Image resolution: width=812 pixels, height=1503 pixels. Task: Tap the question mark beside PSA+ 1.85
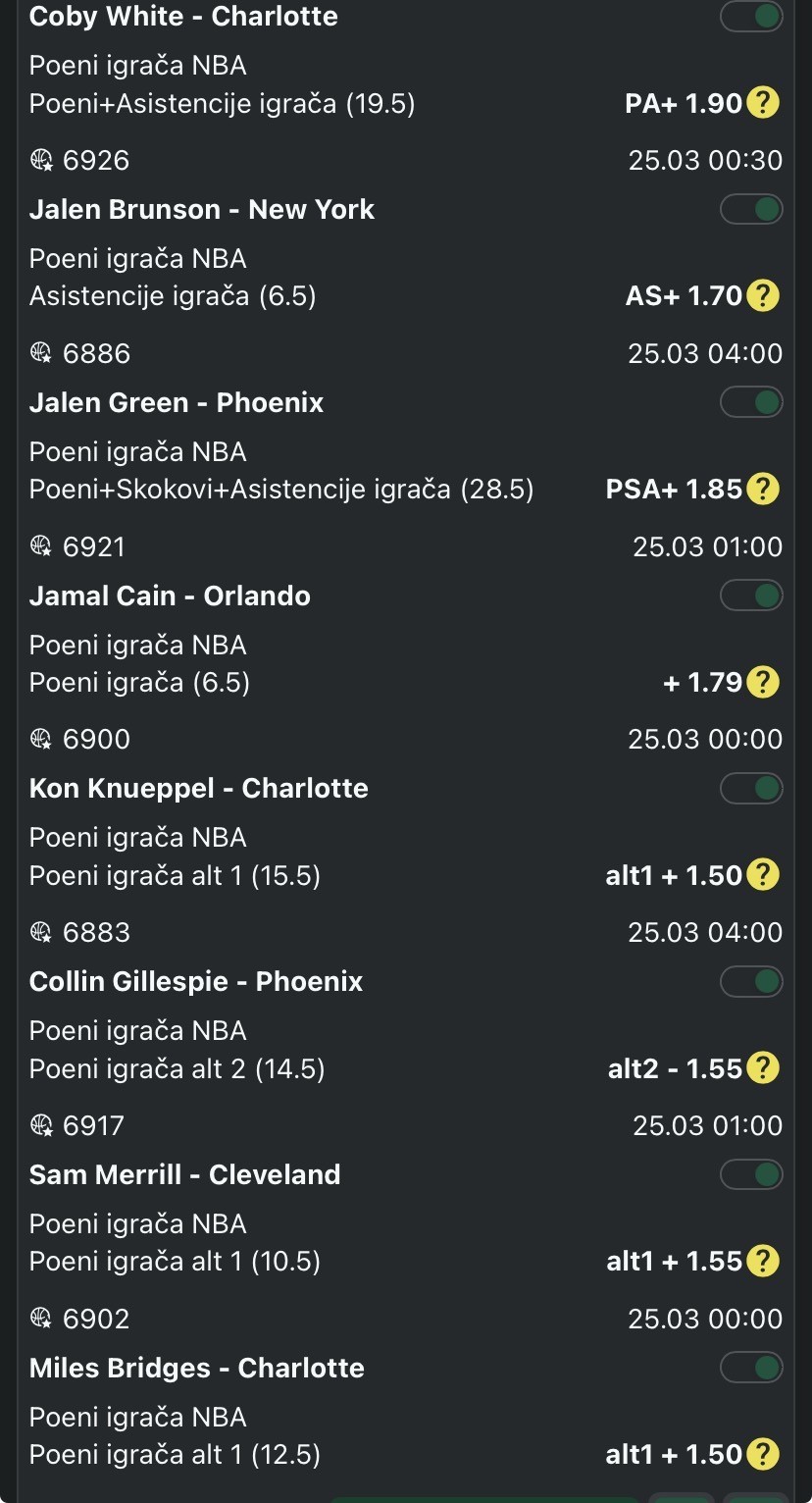tap(763, 489)
